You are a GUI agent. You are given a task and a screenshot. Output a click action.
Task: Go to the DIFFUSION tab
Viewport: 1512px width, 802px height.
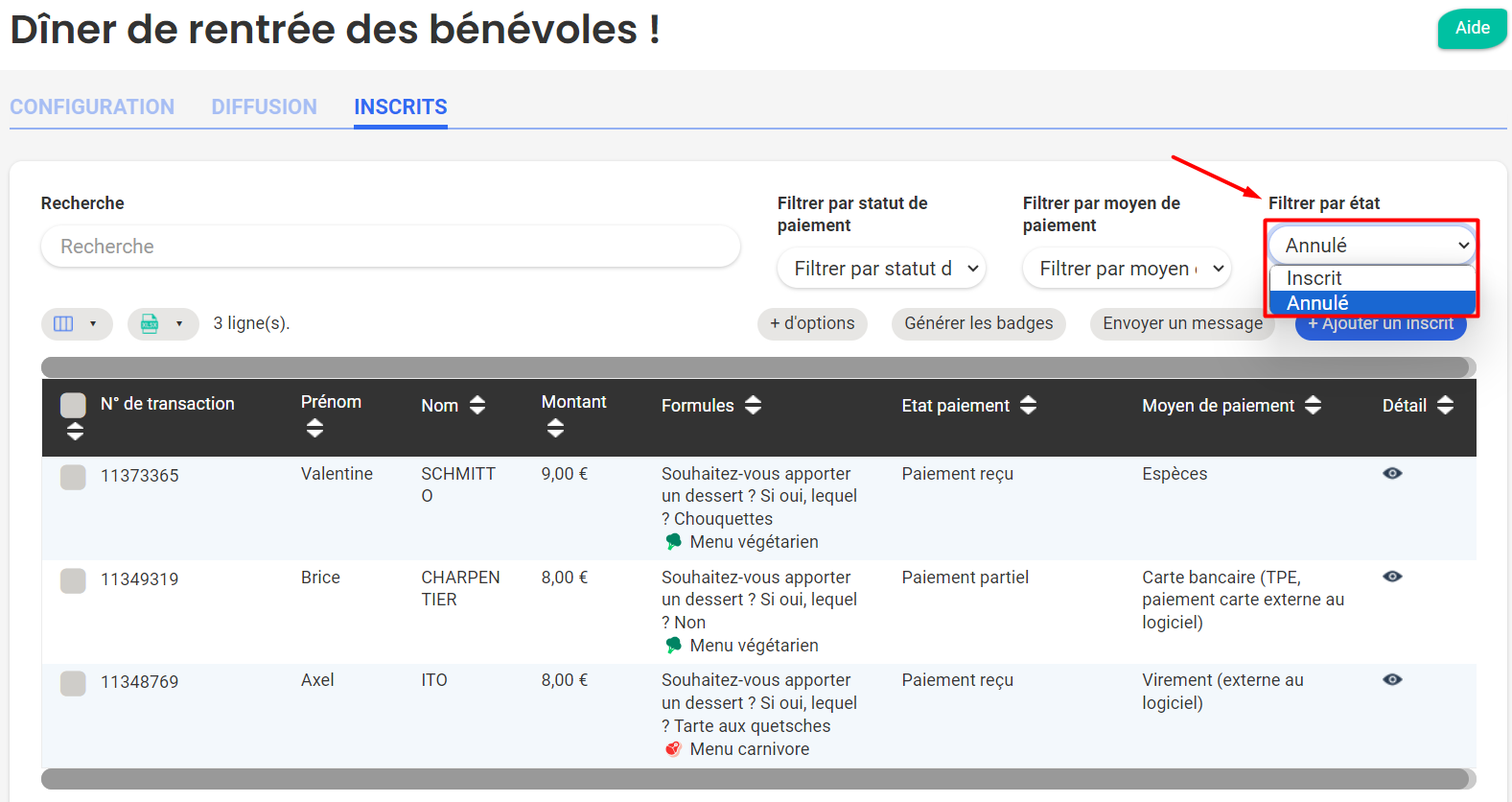[x=264, y=106]
